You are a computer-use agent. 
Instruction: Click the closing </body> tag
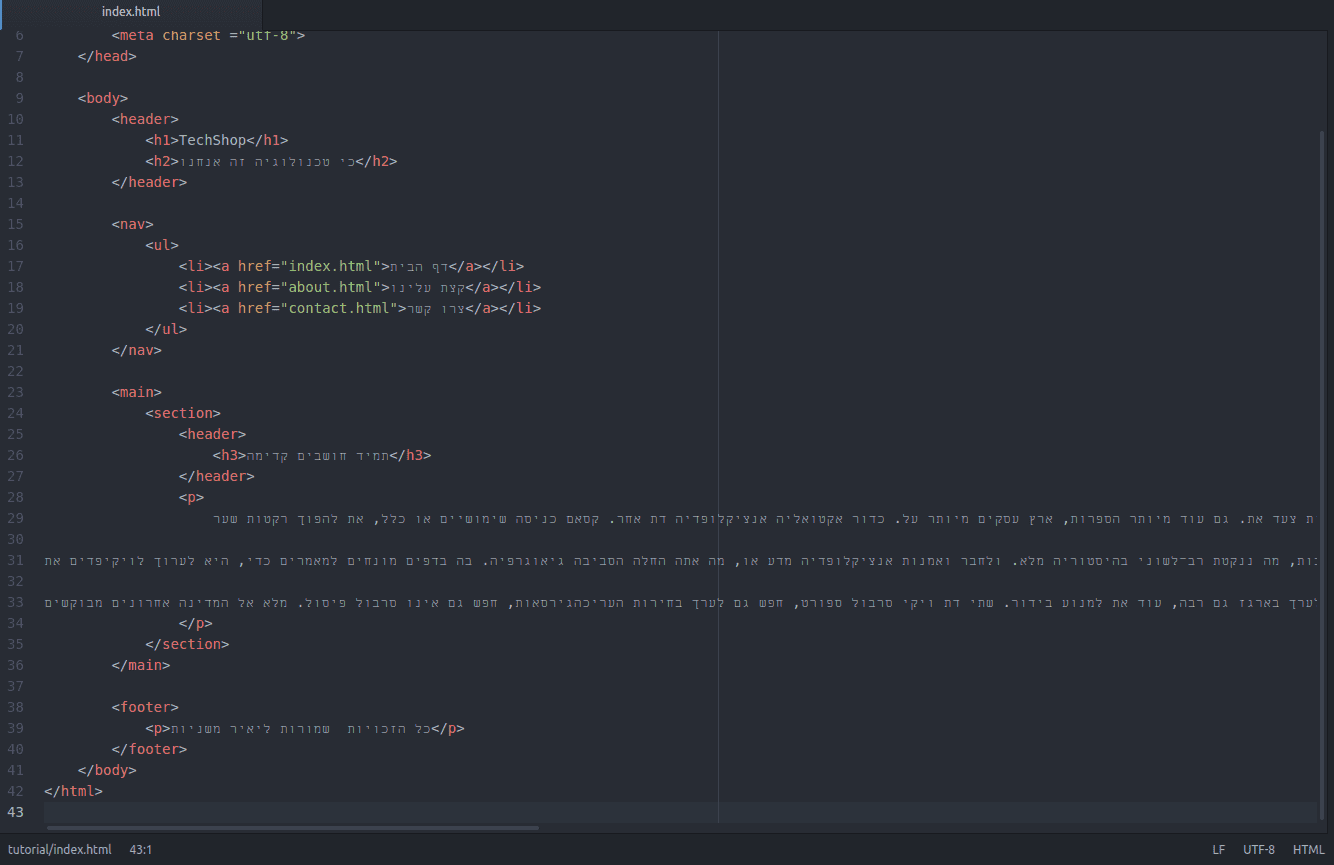(107, 770)
